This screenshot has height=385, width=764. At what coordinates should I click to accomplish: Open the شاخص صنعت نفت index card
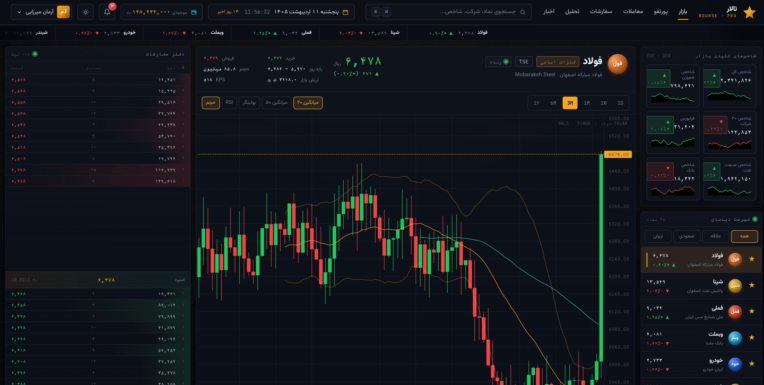click(729, 178)
